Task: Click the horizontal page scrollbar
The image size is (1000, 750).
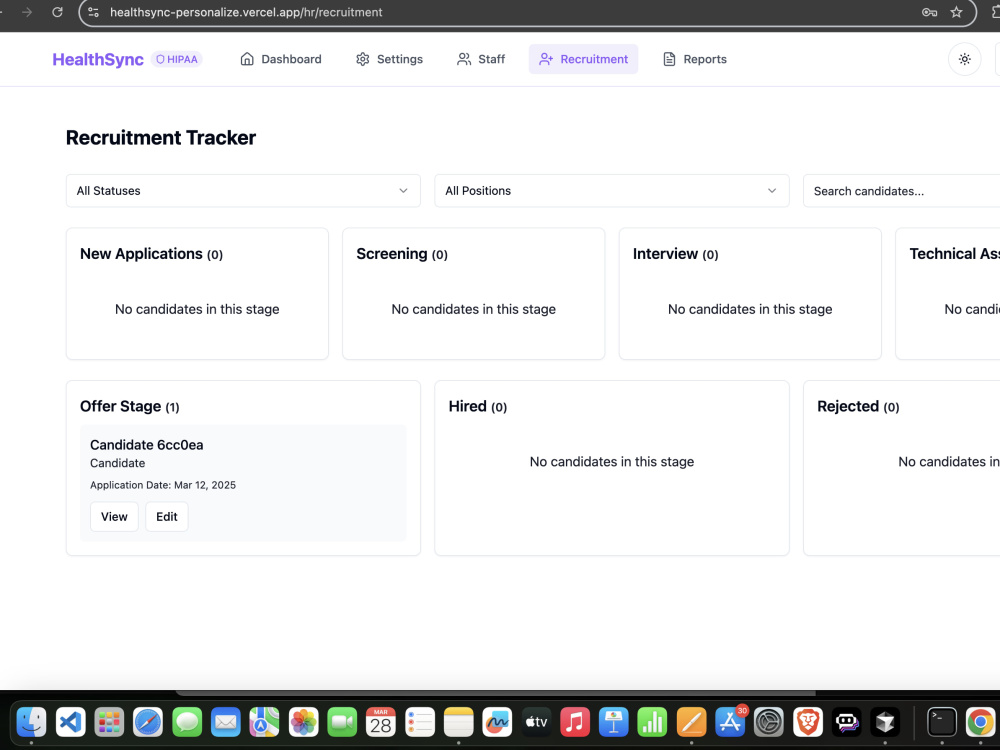Action: click(496, 693)
